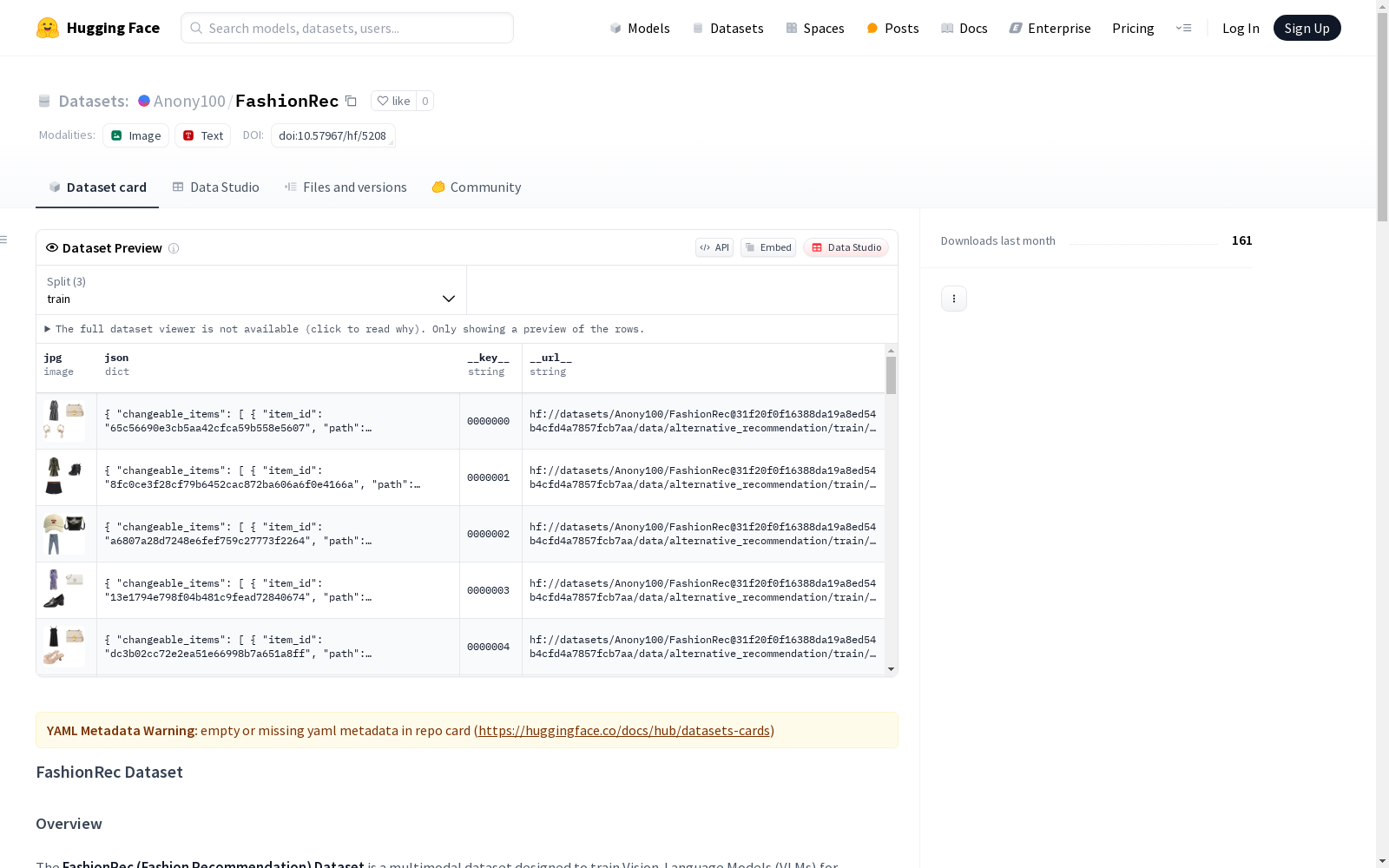
Task: Copy the dataset name with copy icon
Action: 351,101
